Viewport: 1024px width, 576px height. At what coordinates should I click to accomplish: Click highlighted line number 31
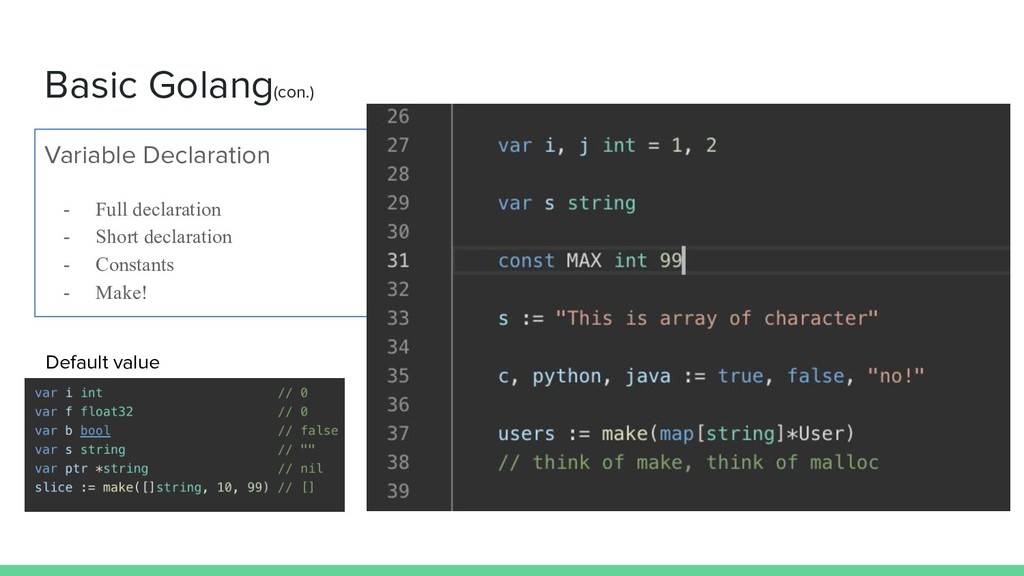[x=398, y=261]
